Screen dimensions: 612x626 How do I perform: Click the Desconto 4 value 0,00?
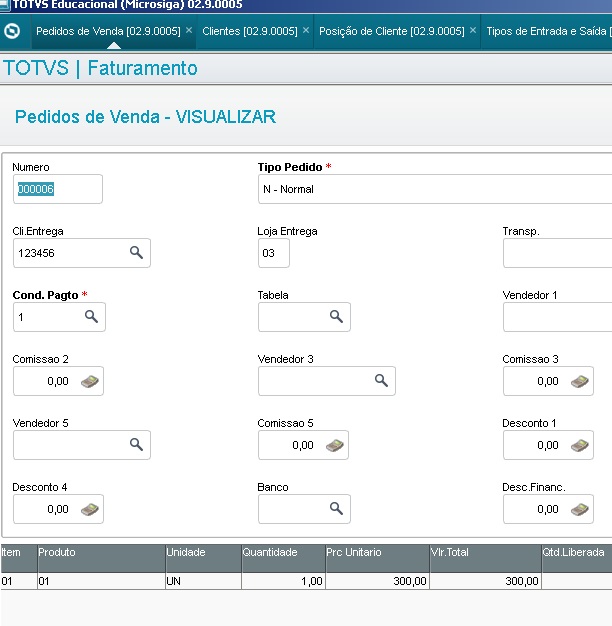[58, 509]
